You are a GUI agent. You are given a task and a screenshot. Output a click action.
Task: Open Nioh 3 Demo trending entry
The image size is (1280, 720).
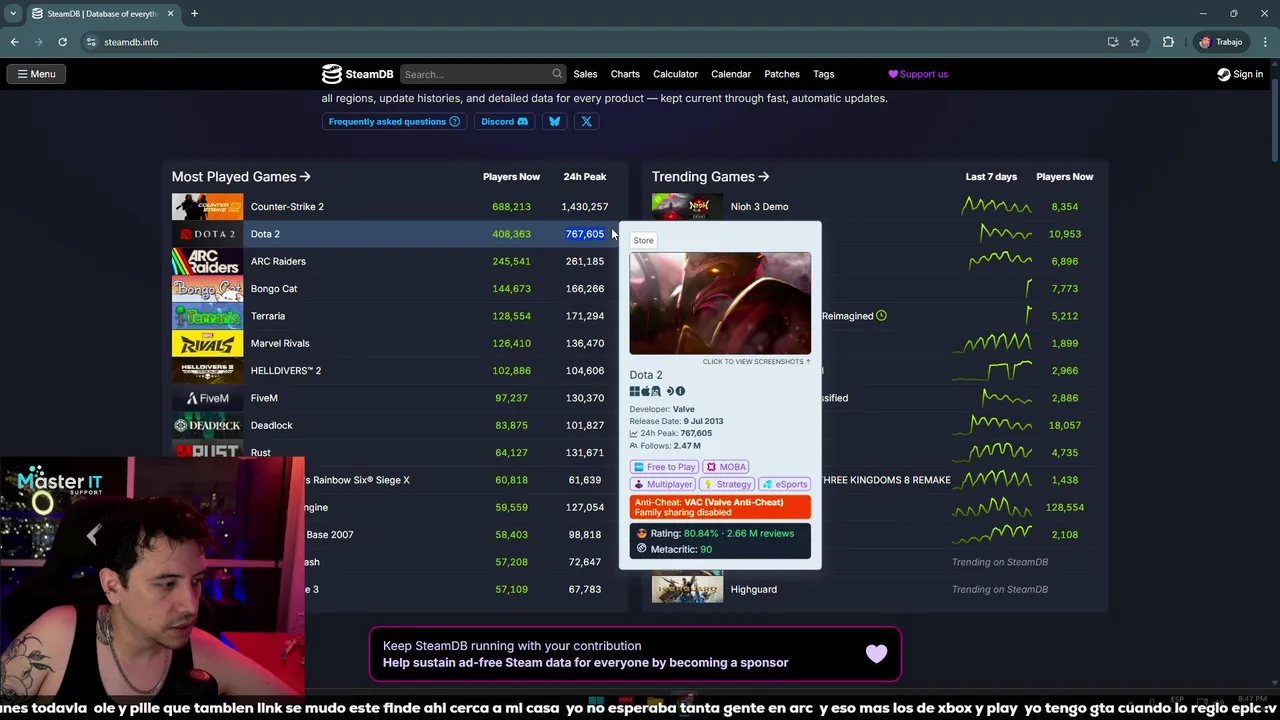pyautogui.click(x=759, y=207)
